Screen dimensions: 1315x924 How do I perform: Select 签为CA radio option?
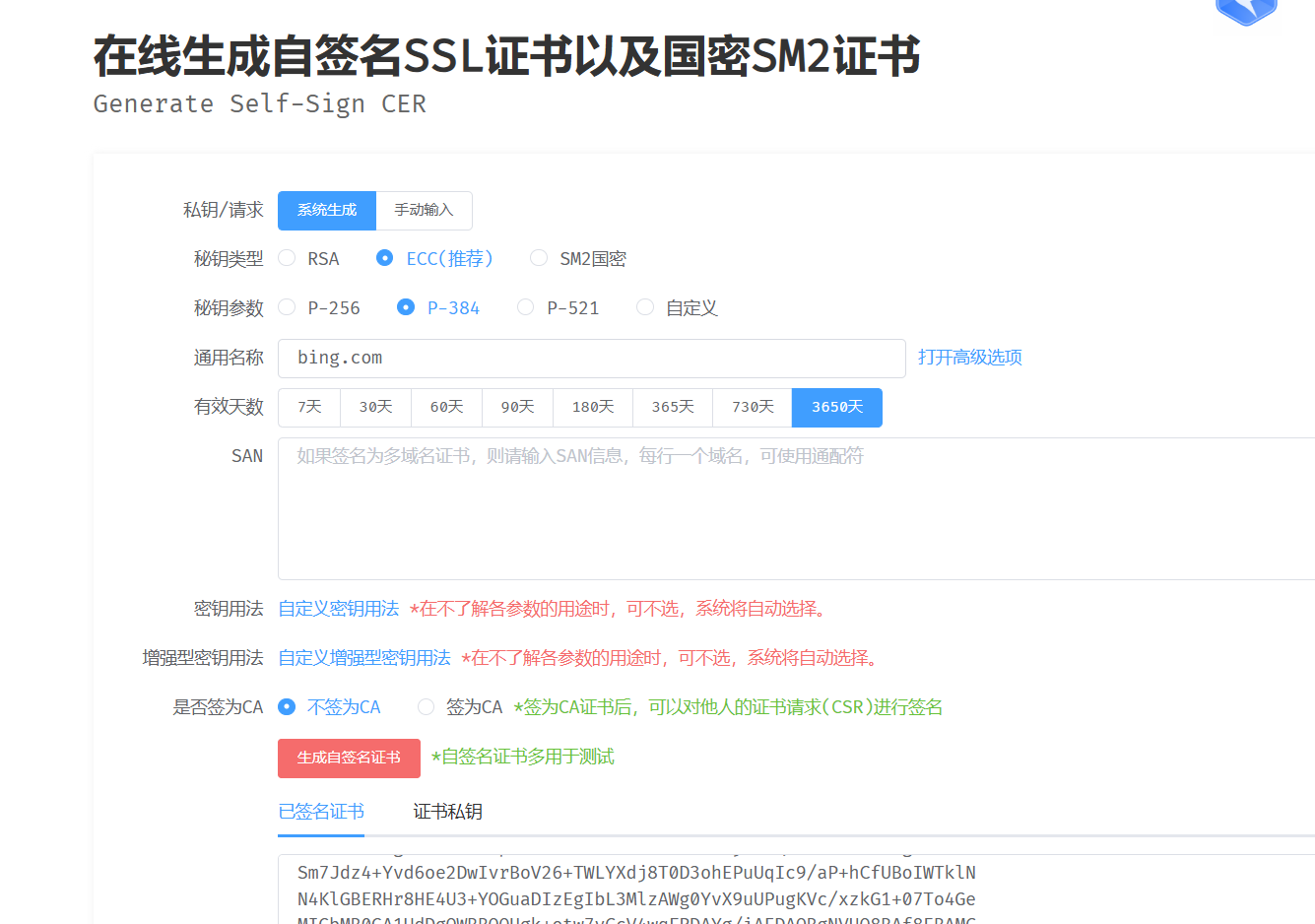tap(461, 707)
